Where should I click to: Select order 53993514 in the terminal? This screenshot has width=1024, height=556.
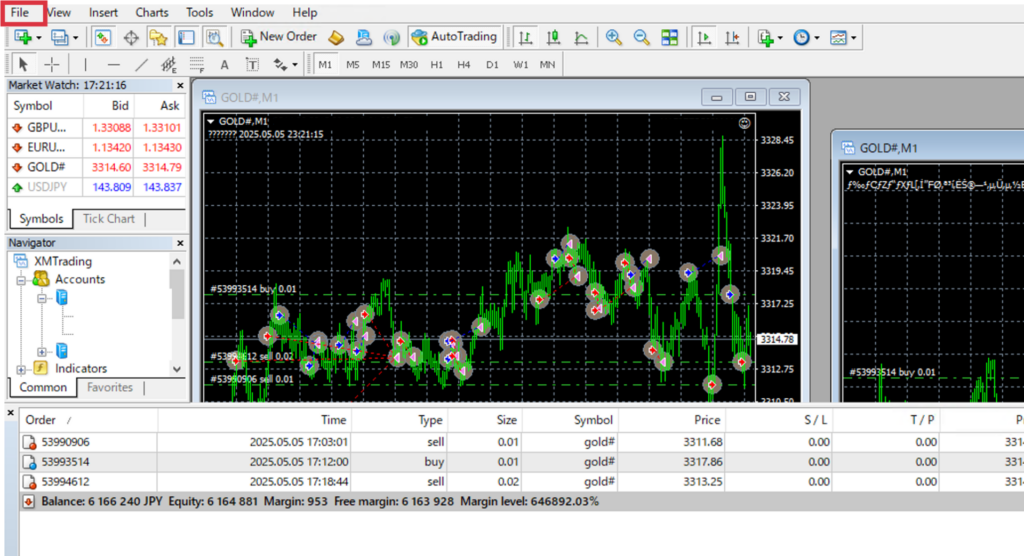(520, 462)
